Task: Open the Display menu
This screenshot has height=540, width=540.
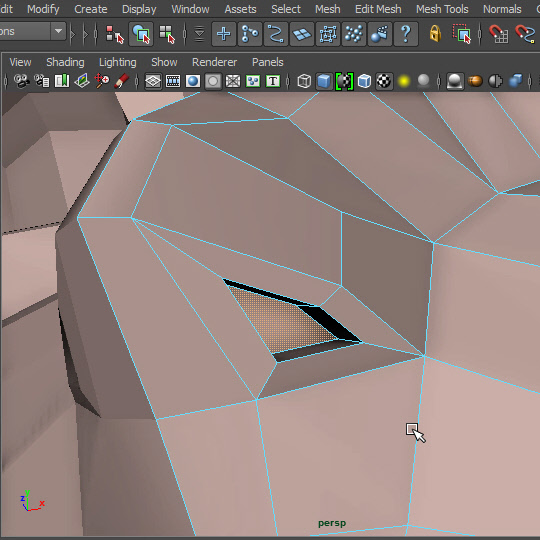Action: (139, 9)
